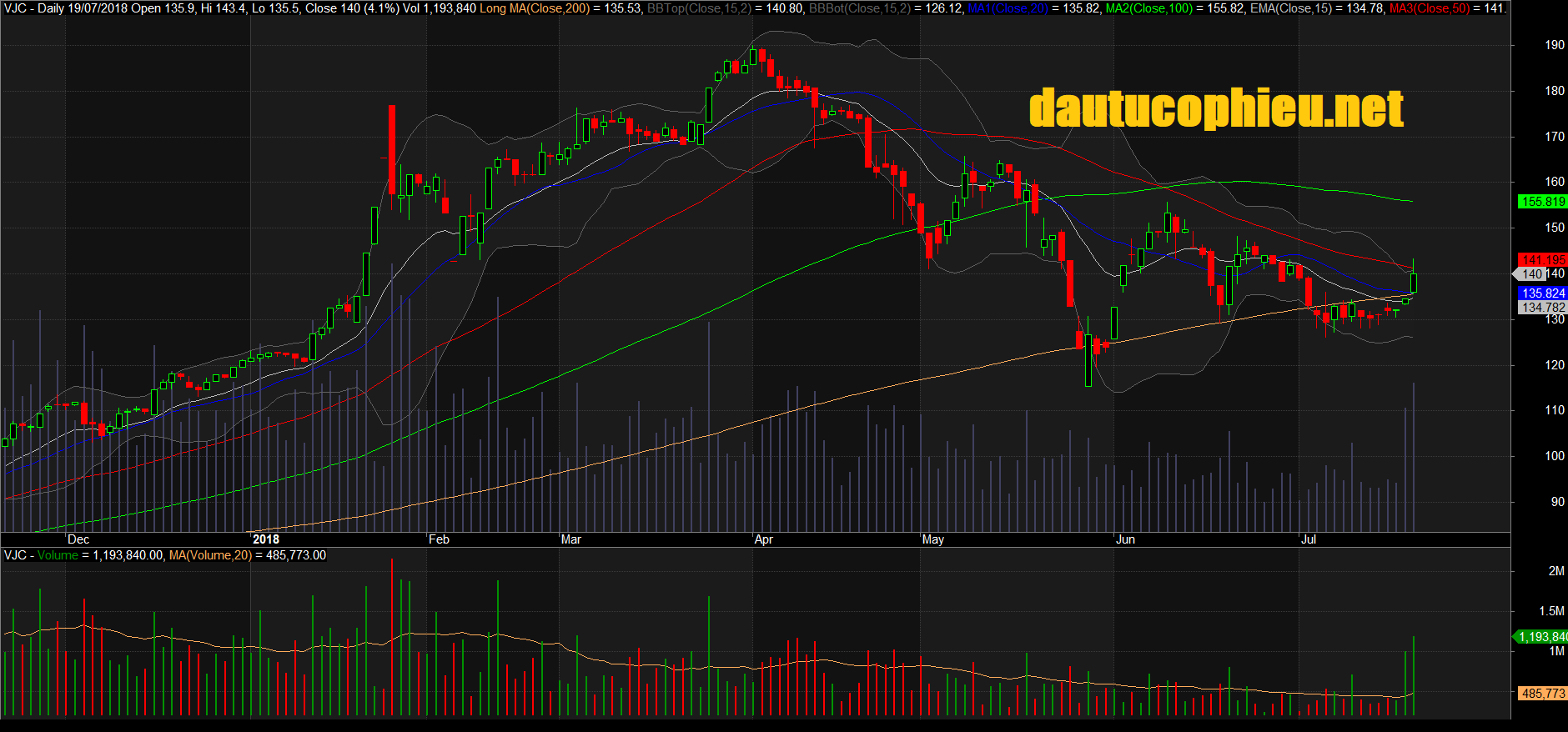Click the blue 135.824 price axis tag
This screenshot has width=1568, height=732.
click(1542, 293)
